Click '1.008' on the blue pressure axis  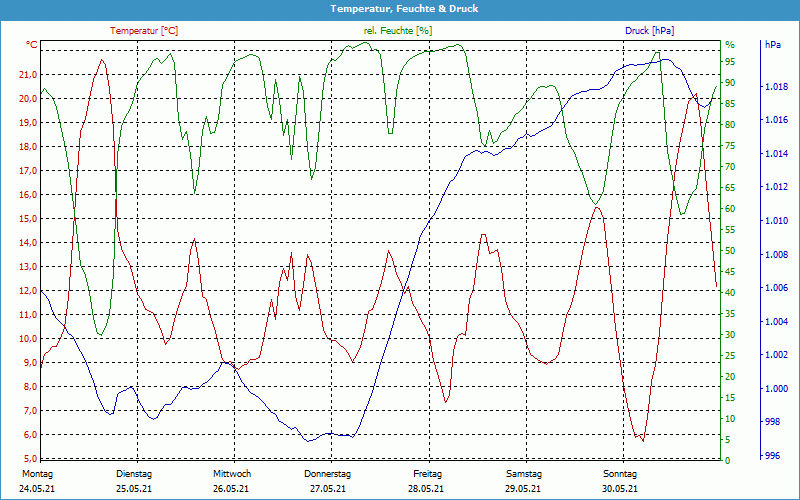(x=777, y=255)
